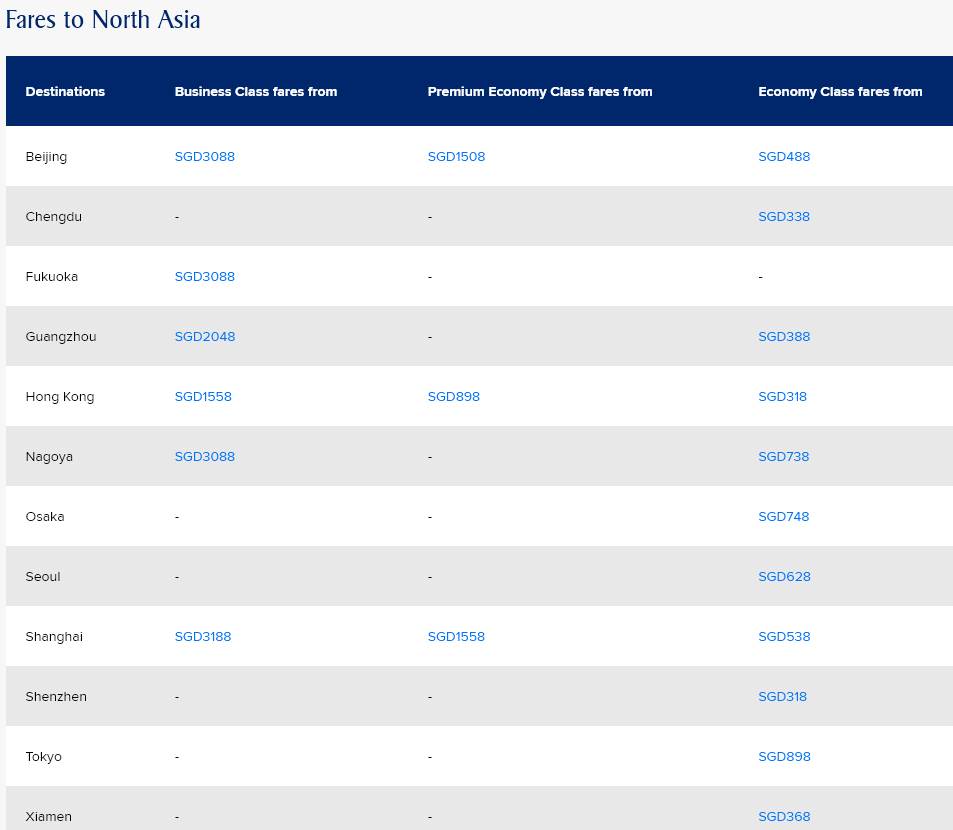Screen dimensions: 953x830
Task: Click Hong Kong Premium Economy fare SGD898
Action: 453,397
